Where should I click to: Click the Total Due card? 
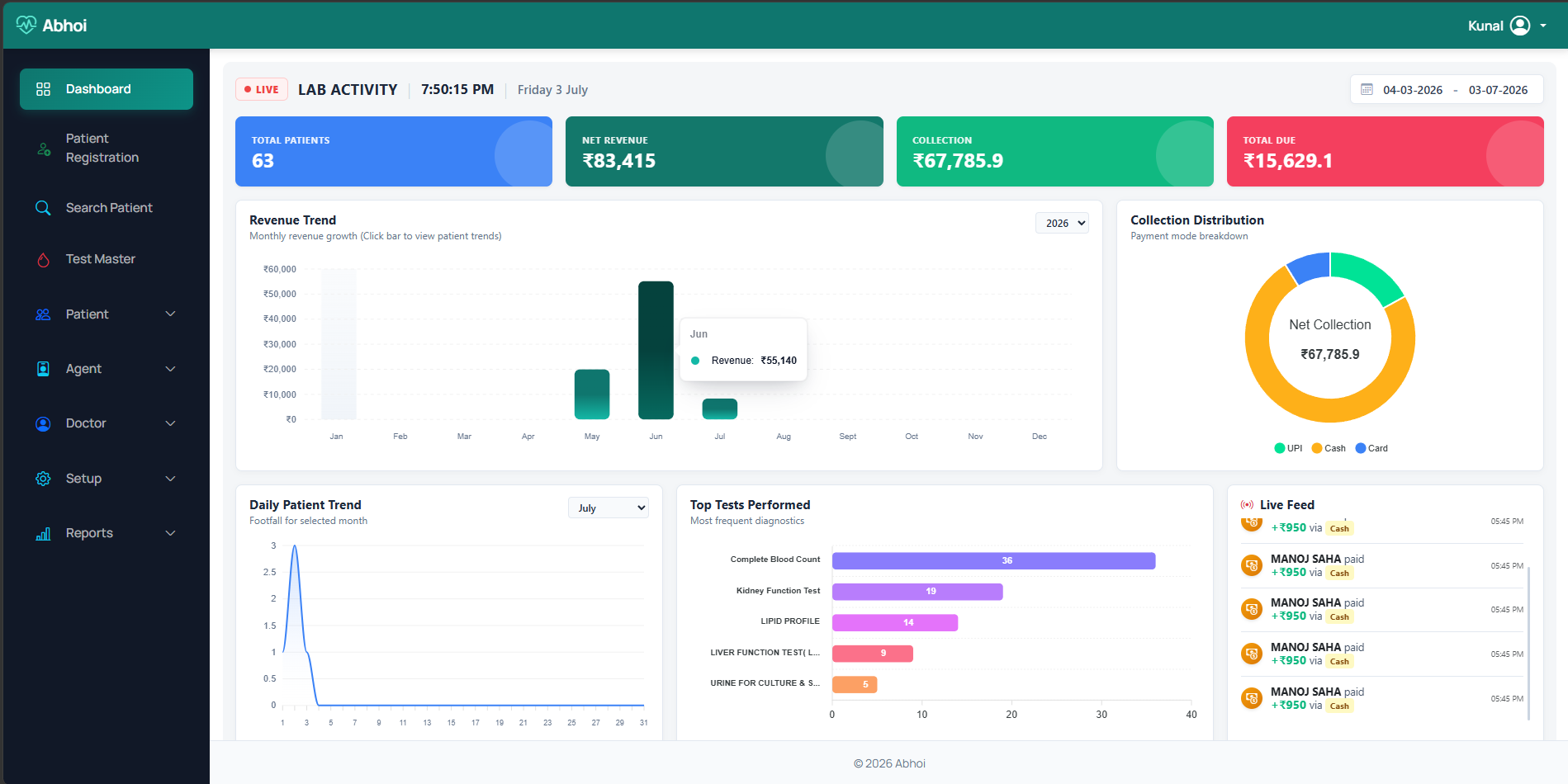(x=1385, y=151)
